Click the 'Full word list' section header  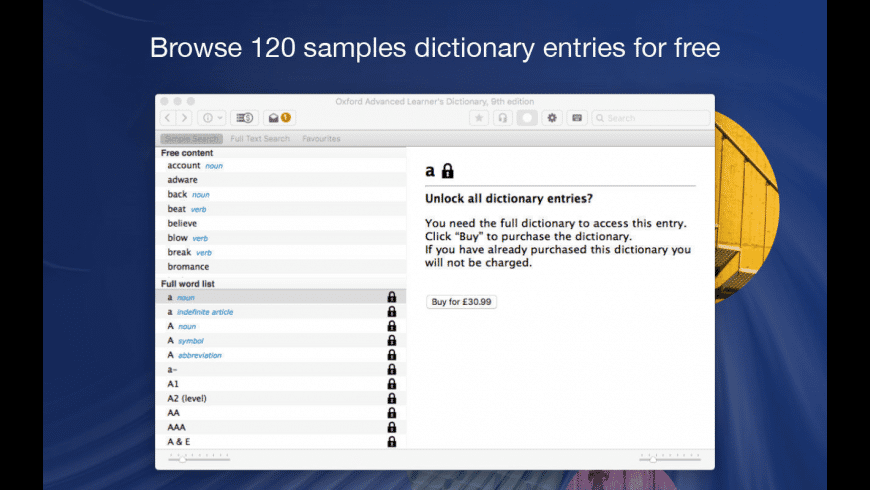click(188, 284)
